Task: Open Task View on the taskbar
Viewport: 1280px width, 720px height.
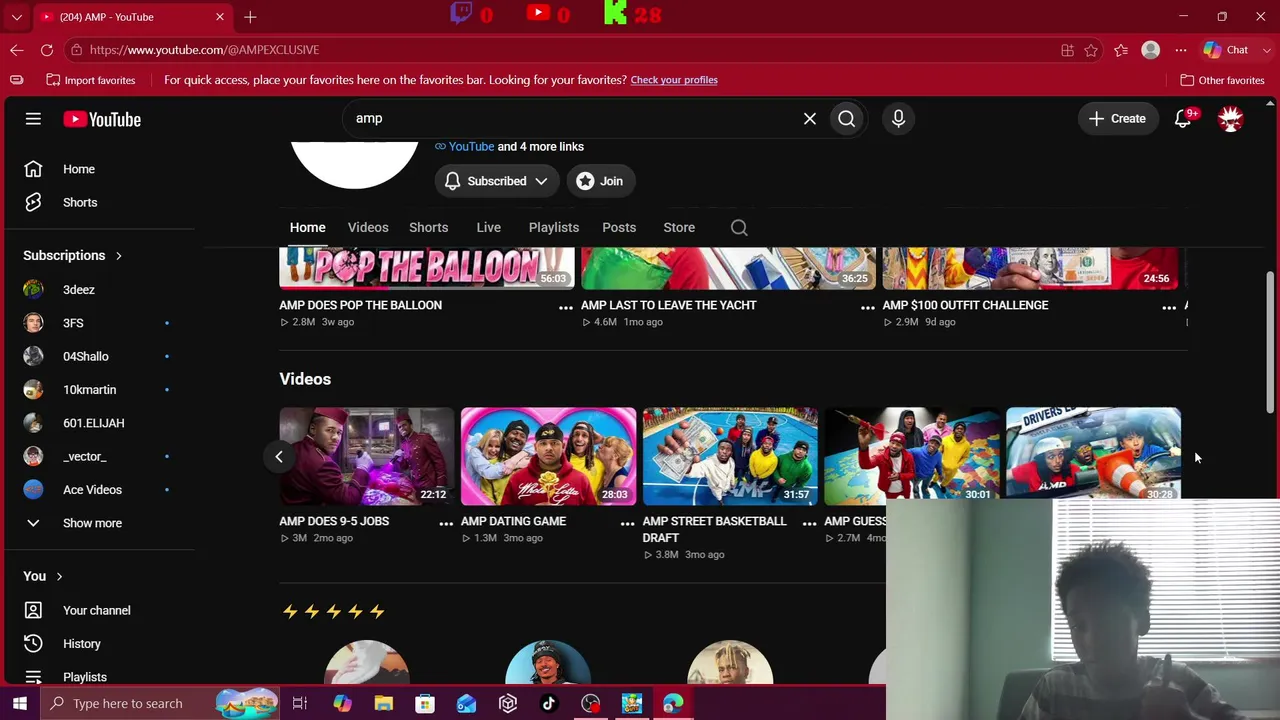Action: [x=300, y=704]
